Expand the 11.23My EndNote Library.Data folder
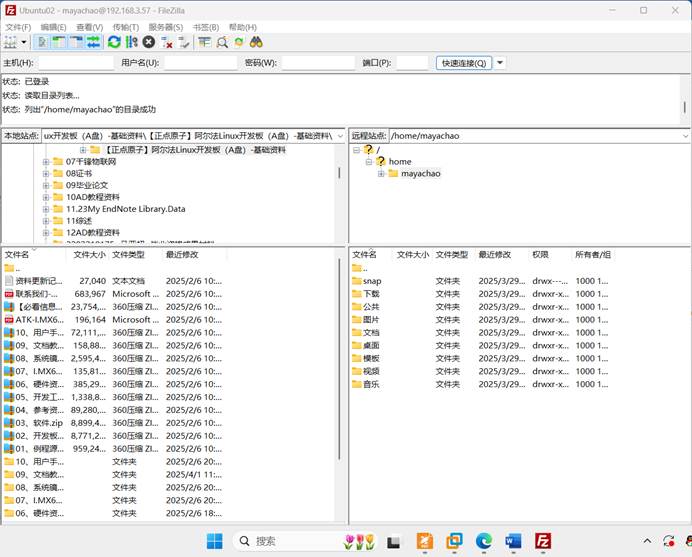Image resolution: width=692 pixels, height=557 pixels. pos(46,209)
